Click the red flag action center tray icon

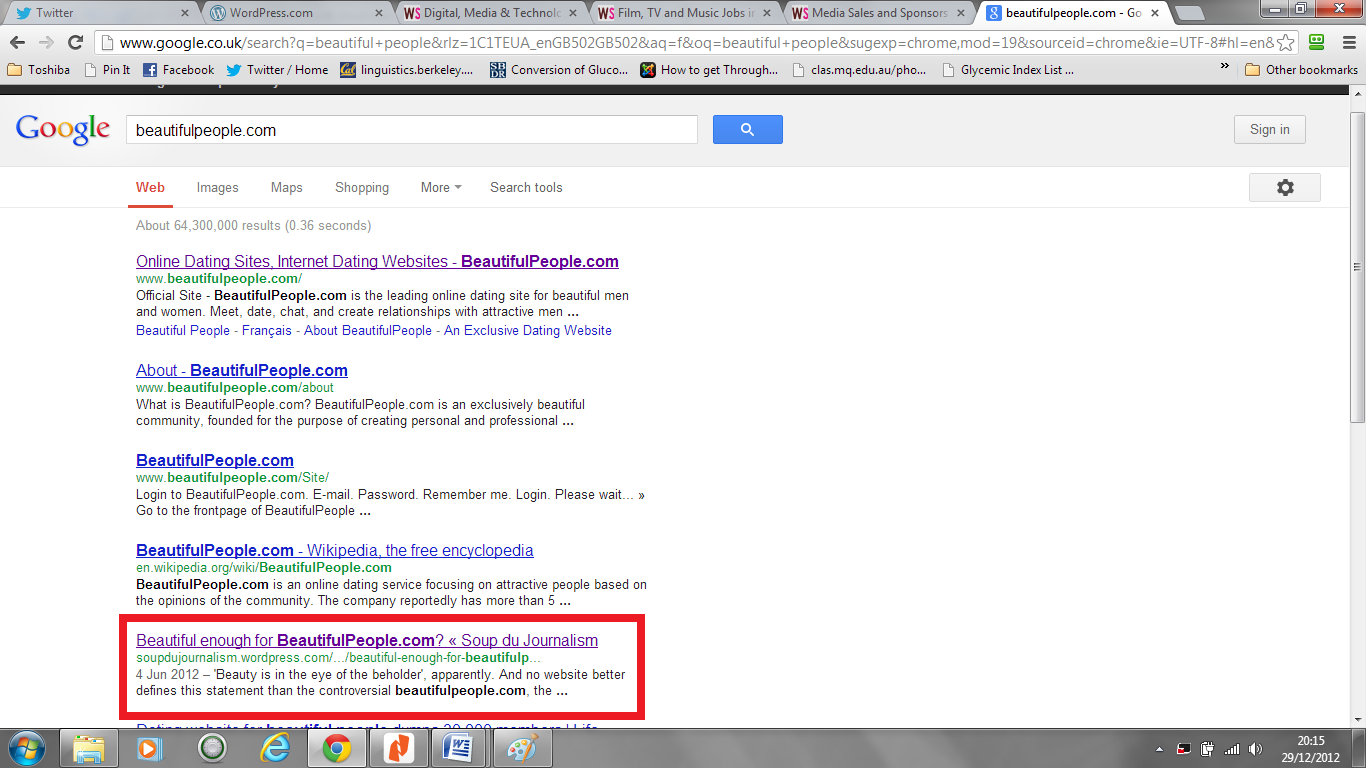(x=1184, y=749)
